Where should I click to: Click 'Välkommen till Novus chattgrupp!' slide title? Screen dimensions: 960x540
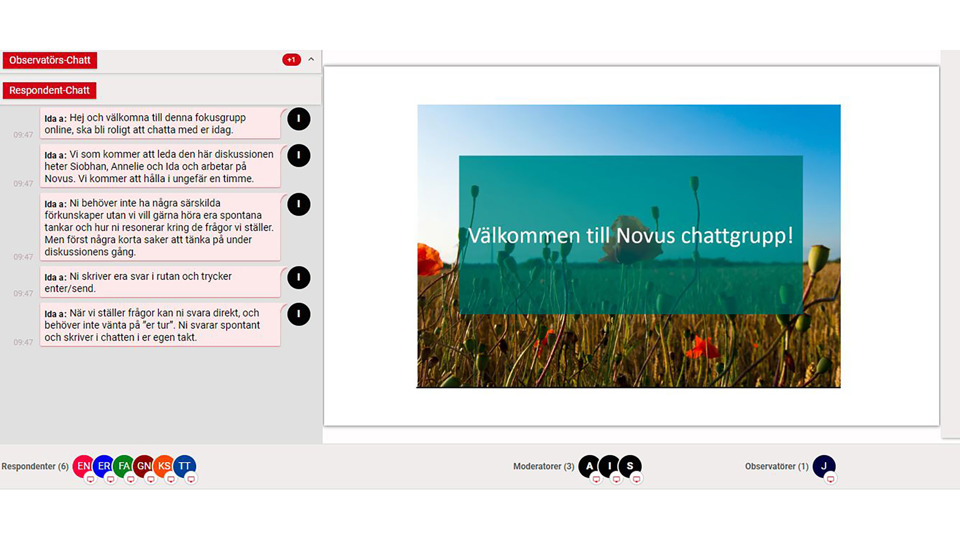point(631,235)
